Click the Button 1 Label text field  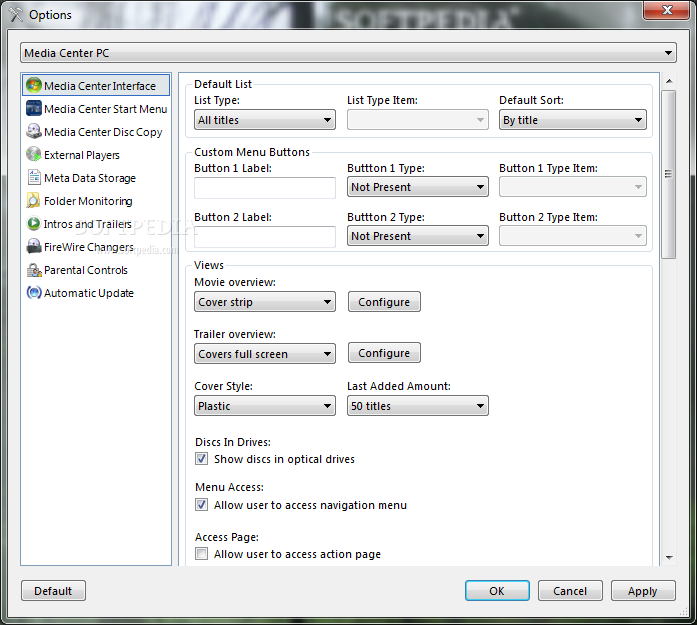[265, 188]
